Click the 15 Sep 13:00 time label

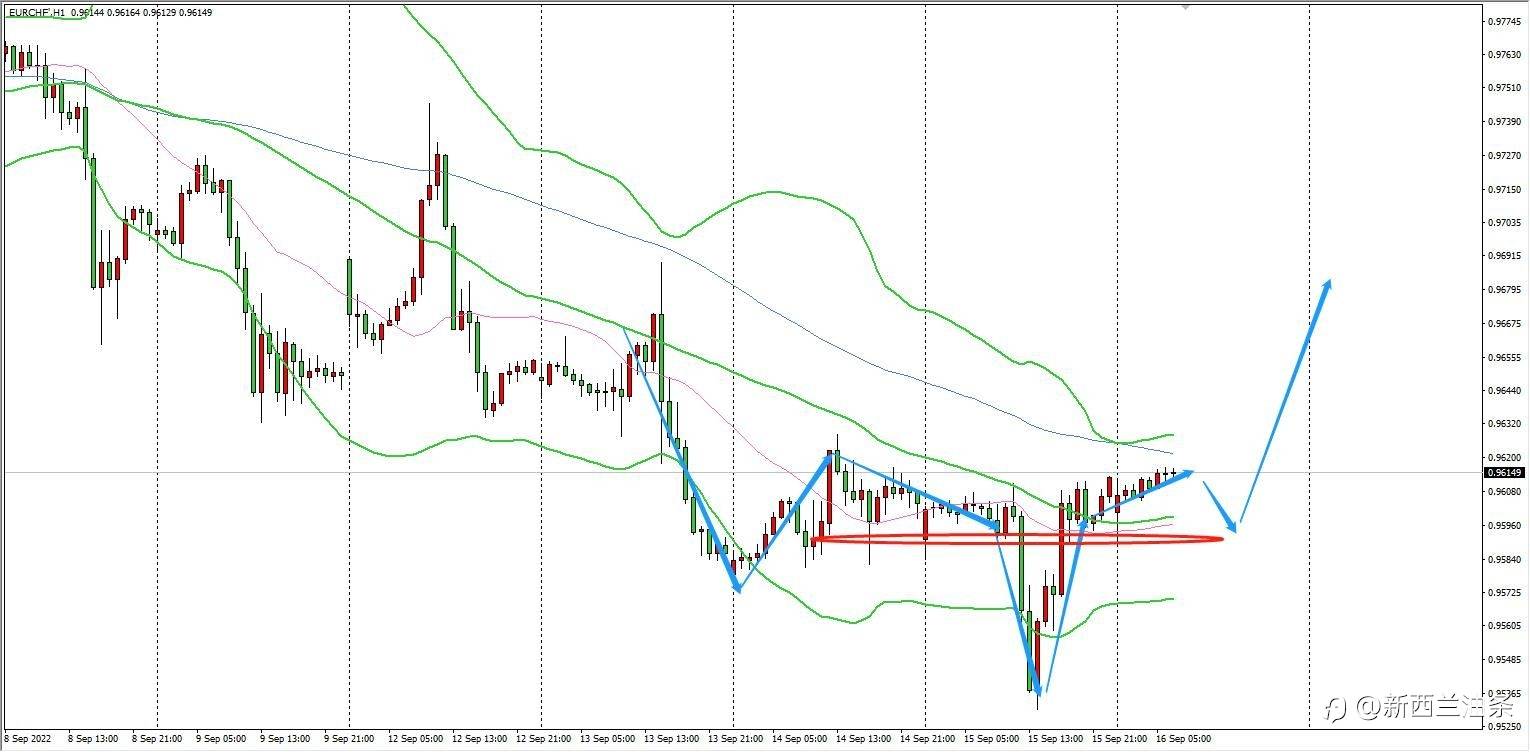1056,739
